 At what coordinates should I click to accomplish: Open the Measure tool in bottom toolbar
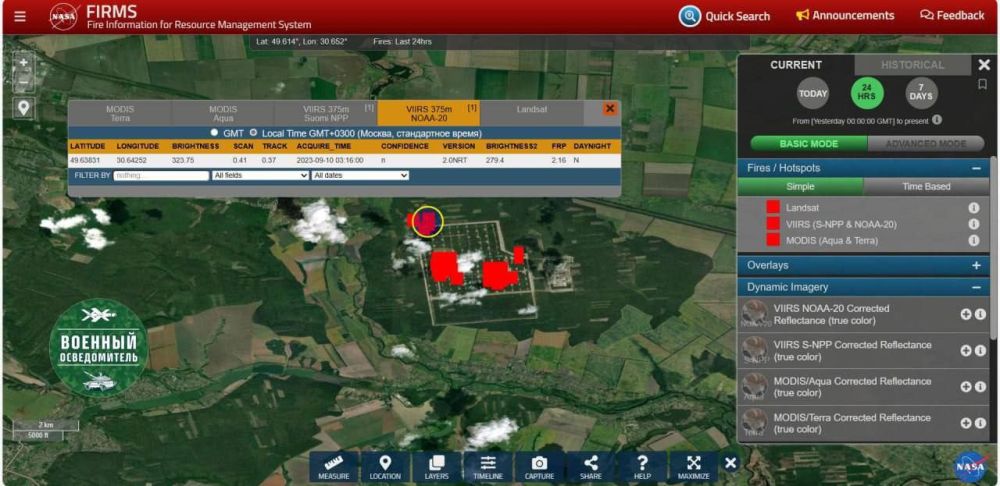coord(334,466)
